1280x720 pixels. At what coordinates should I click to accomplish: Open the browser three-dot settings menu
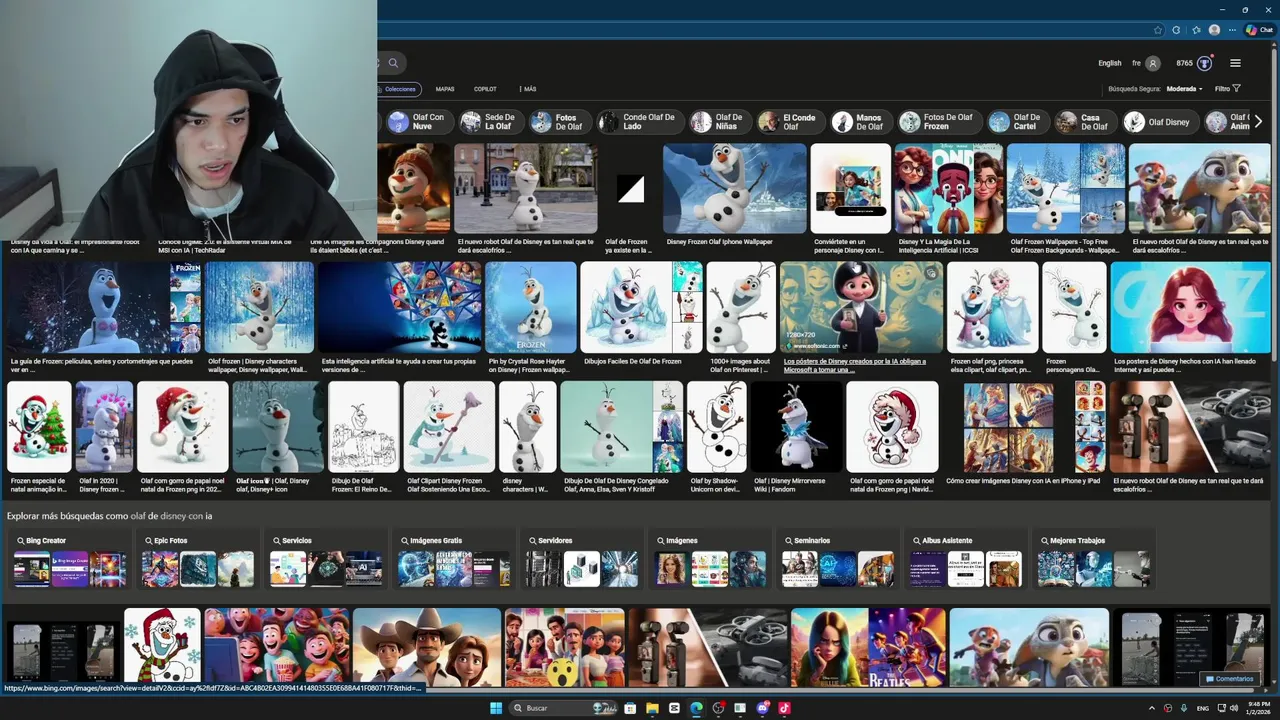1233,30
